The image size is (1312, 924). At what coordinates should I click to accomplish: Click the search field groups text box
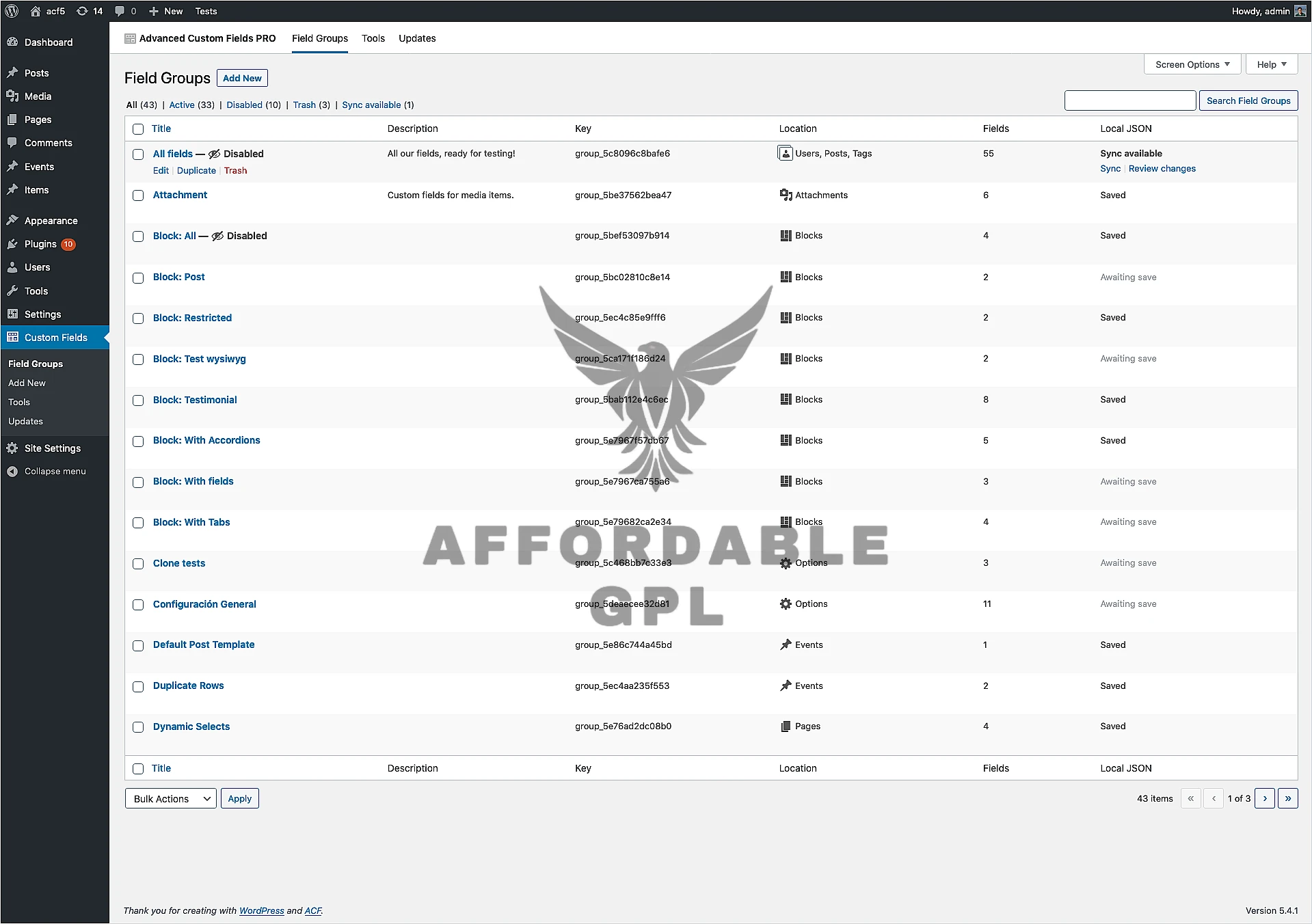click(1129, 100)
